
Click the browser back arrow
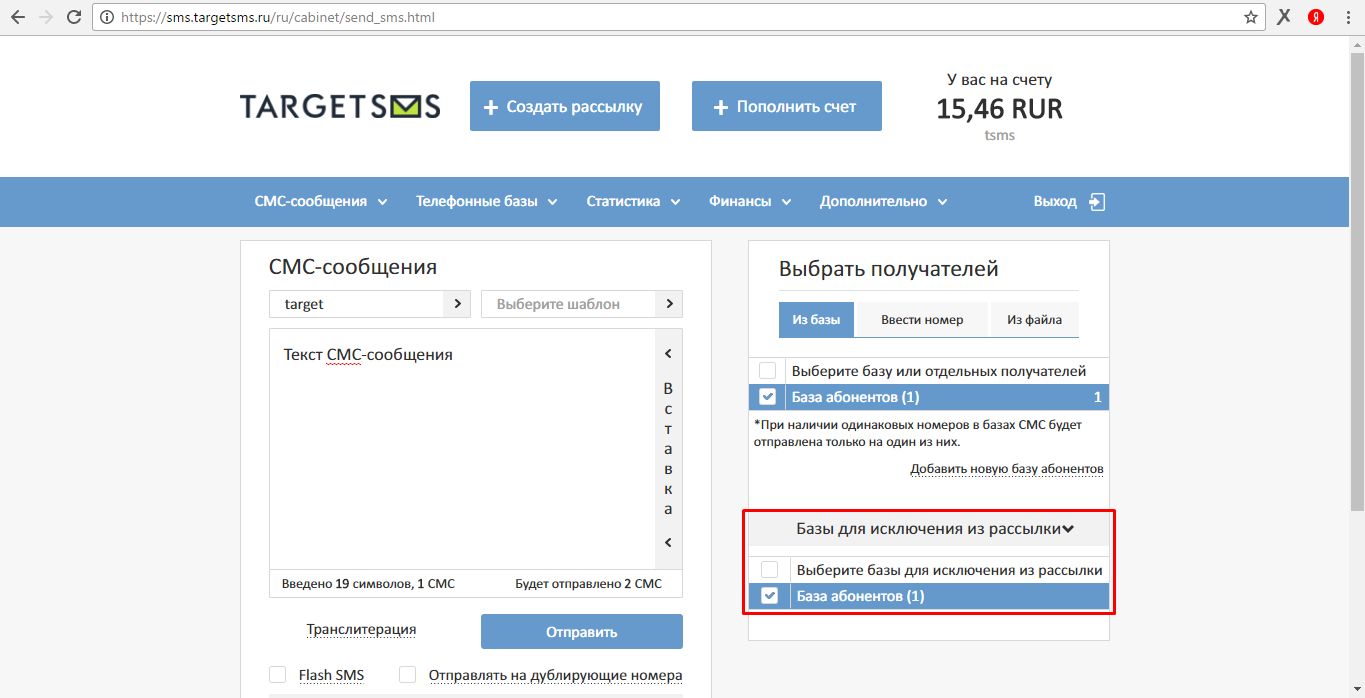click(17, 17)
